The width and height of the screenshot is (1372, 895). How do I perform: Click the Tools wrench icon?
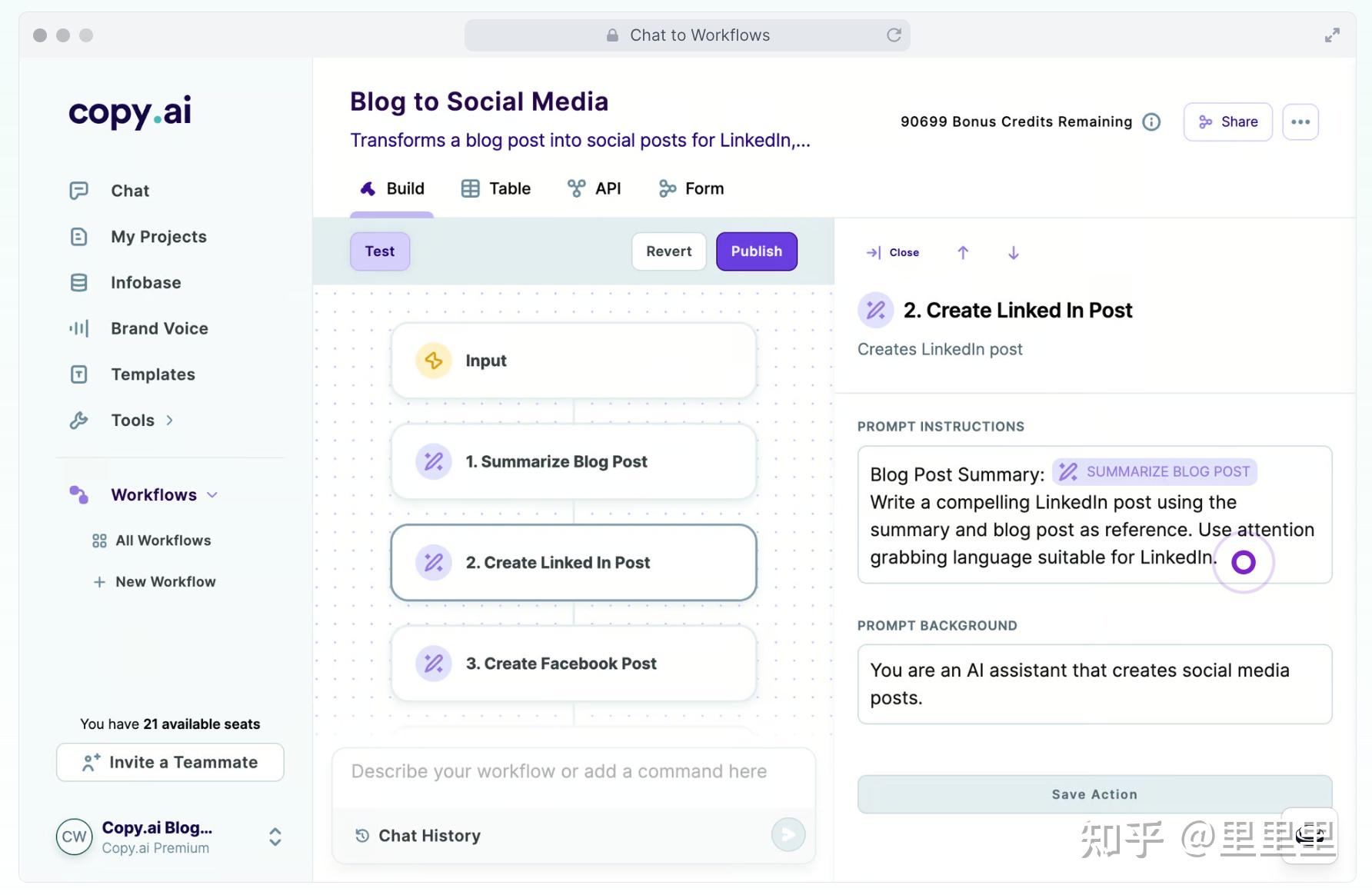78,421
